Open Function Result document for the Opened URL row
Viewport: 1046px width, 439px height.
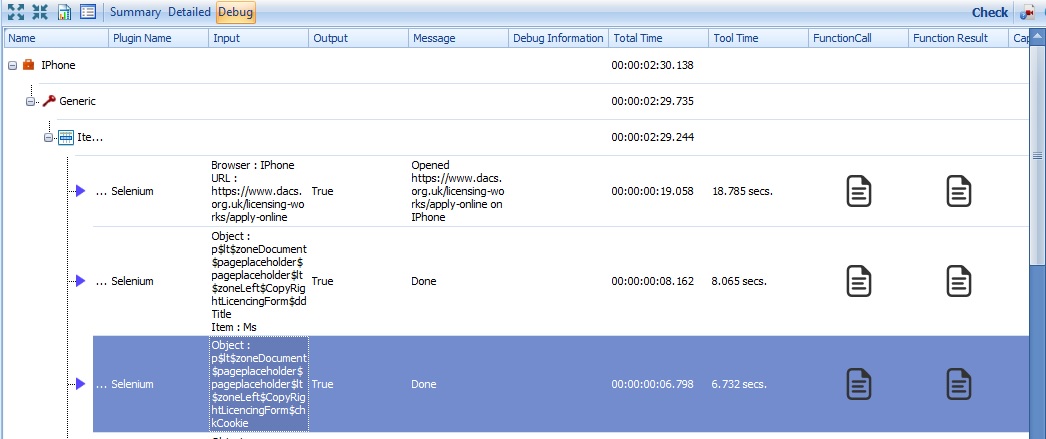coord(959,191)
